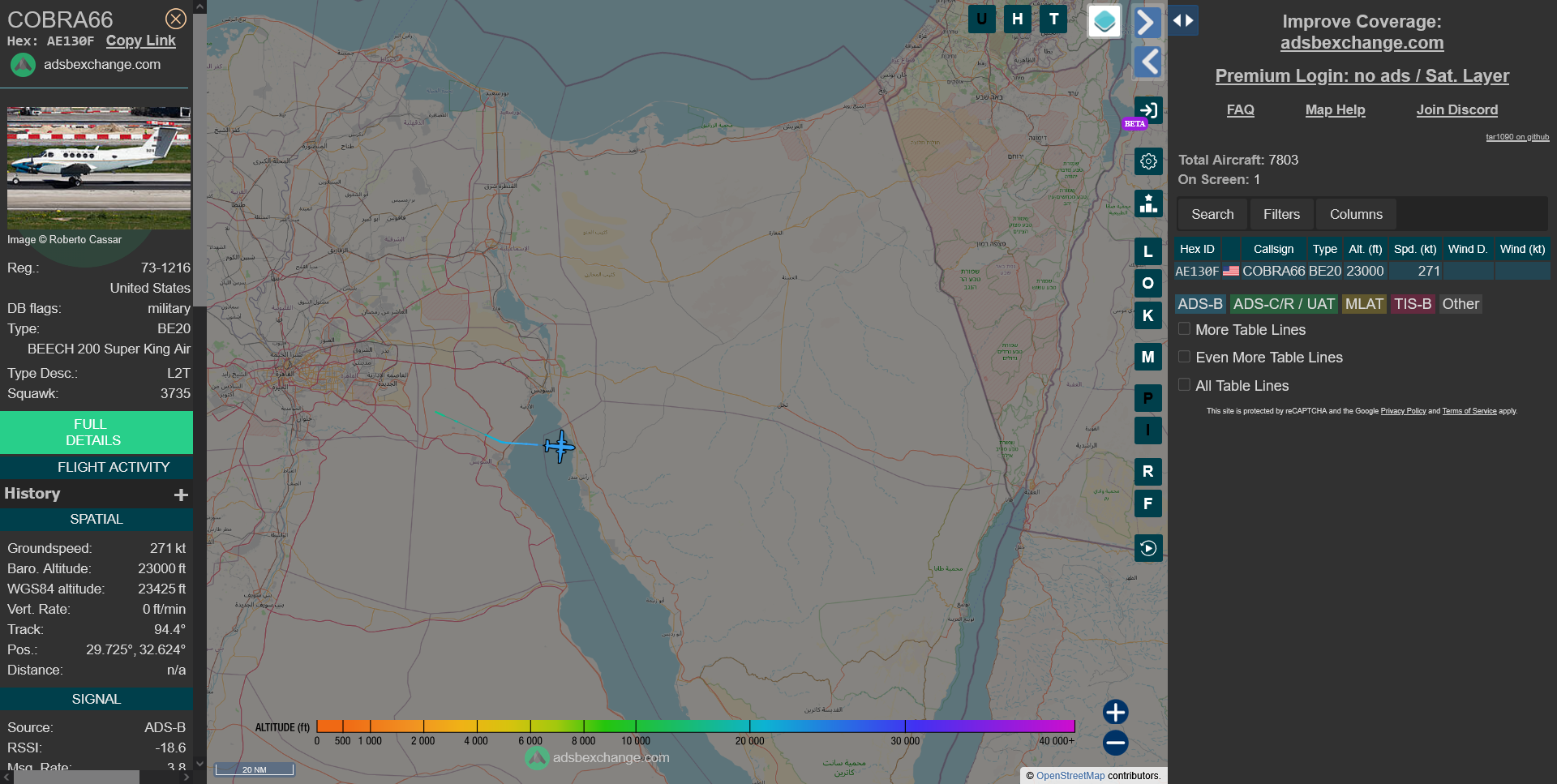Click the ADS-C/R / UAT legend
This screenshot has width=1557, height=784.
[1284, 304]
